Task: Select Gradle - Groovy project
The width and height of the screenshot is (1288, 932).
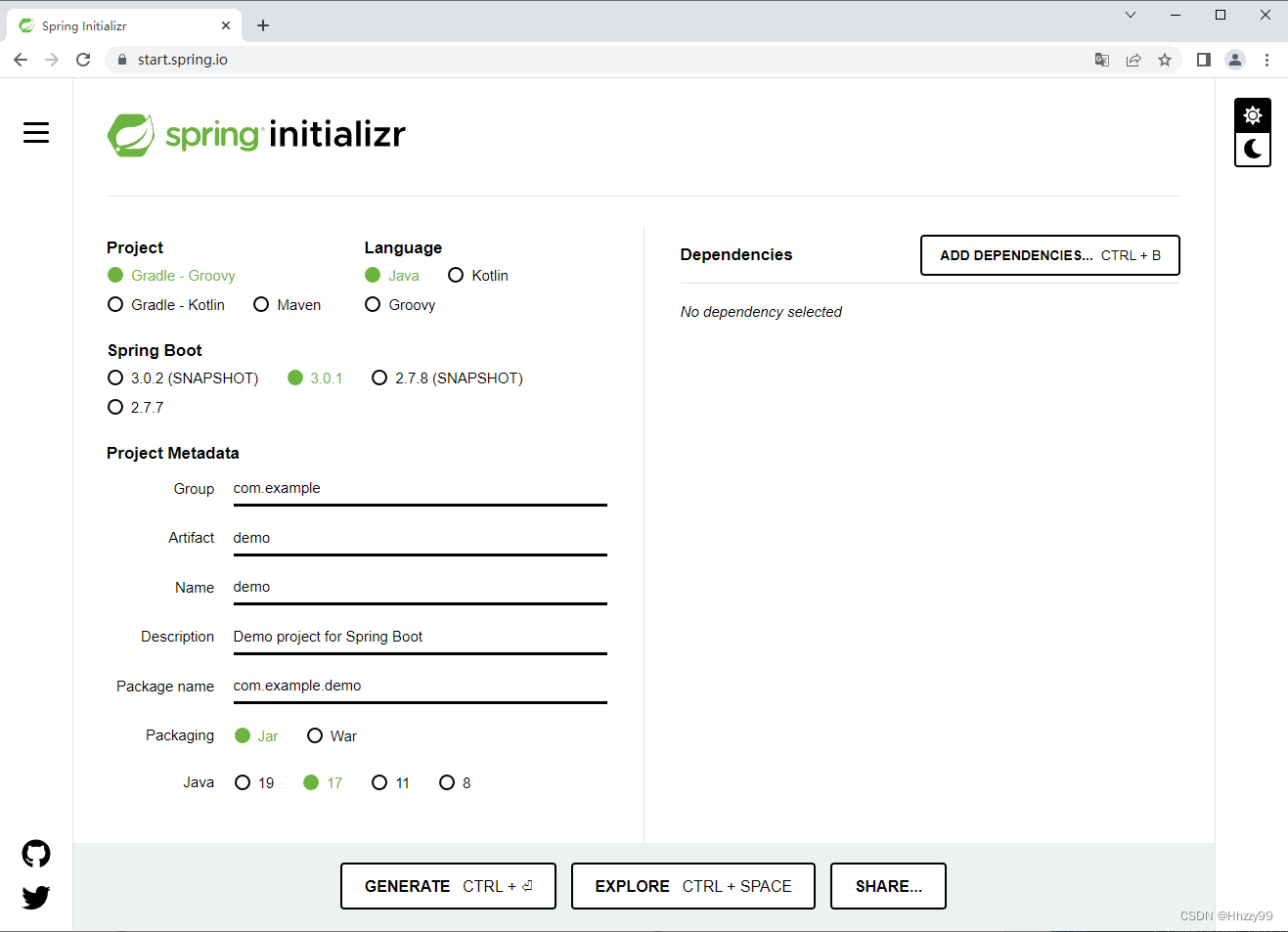Action: [x=172, y=276]
